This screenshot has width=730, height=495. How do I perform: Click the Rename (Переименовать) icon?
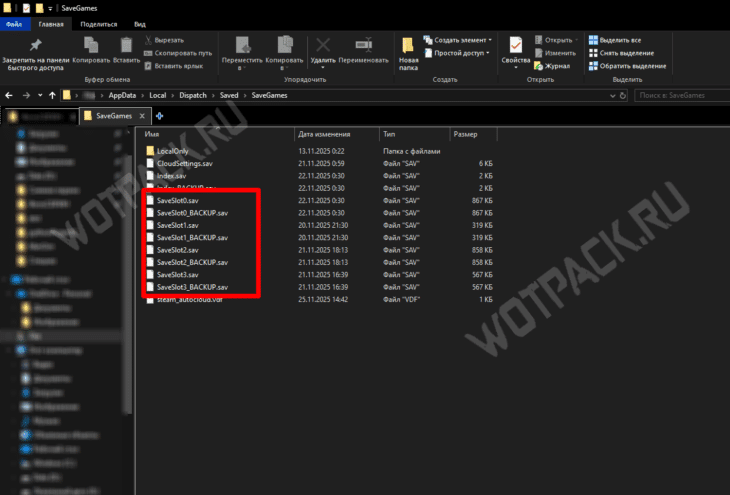(x=363, y=45)
